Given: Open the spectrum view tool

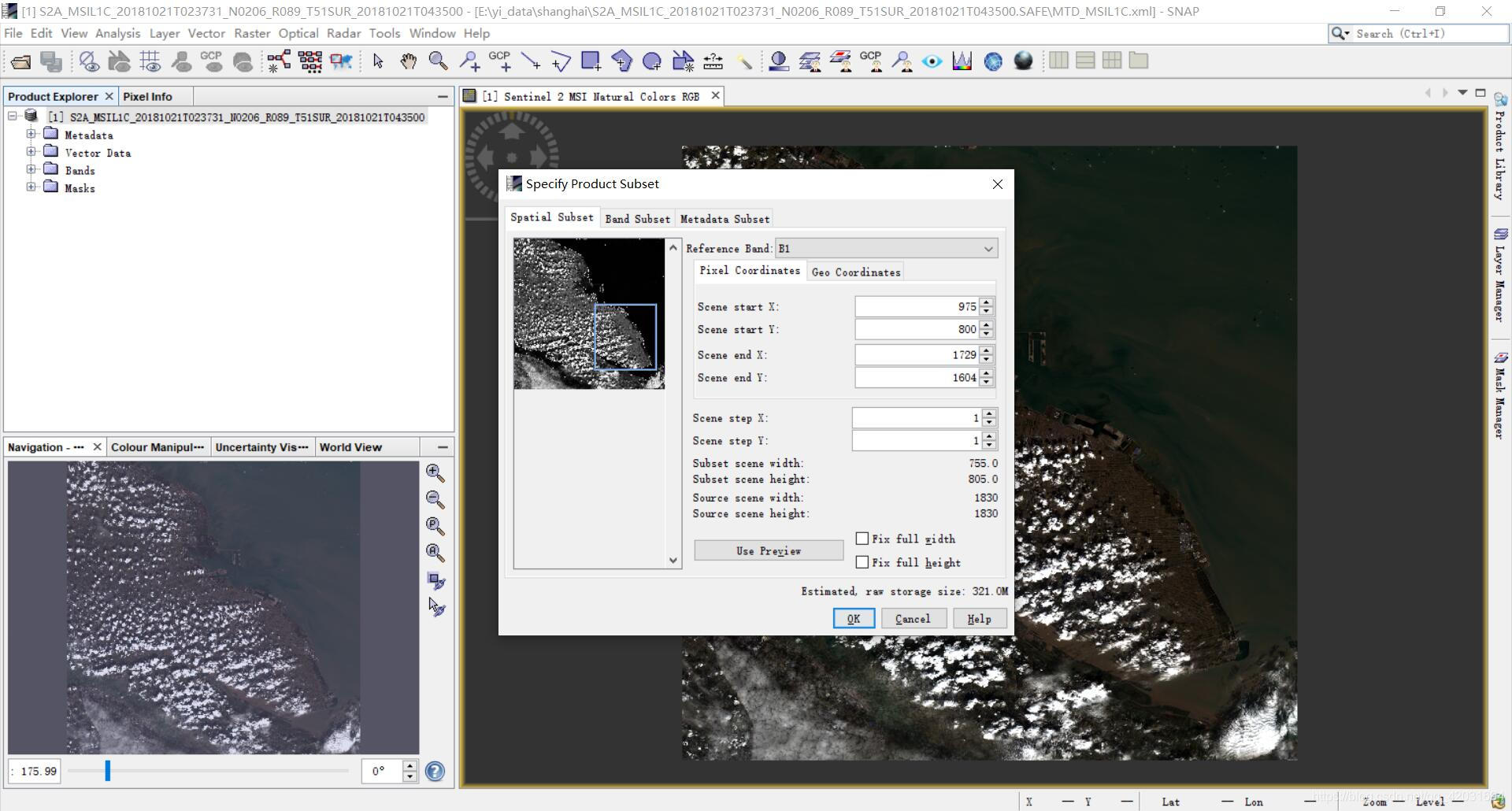Looking at the screenshot, I should pos(962,61).
